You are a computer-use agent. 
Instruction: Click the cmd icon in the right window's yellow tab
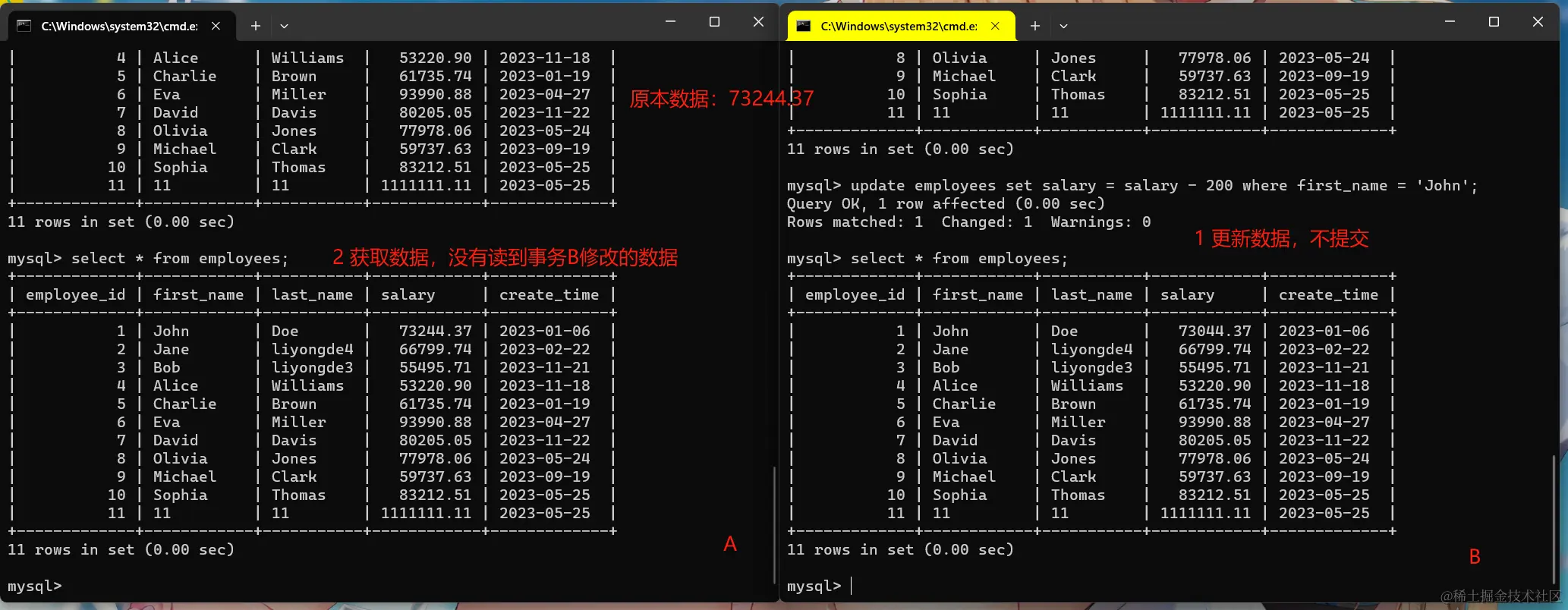point(804,26)
